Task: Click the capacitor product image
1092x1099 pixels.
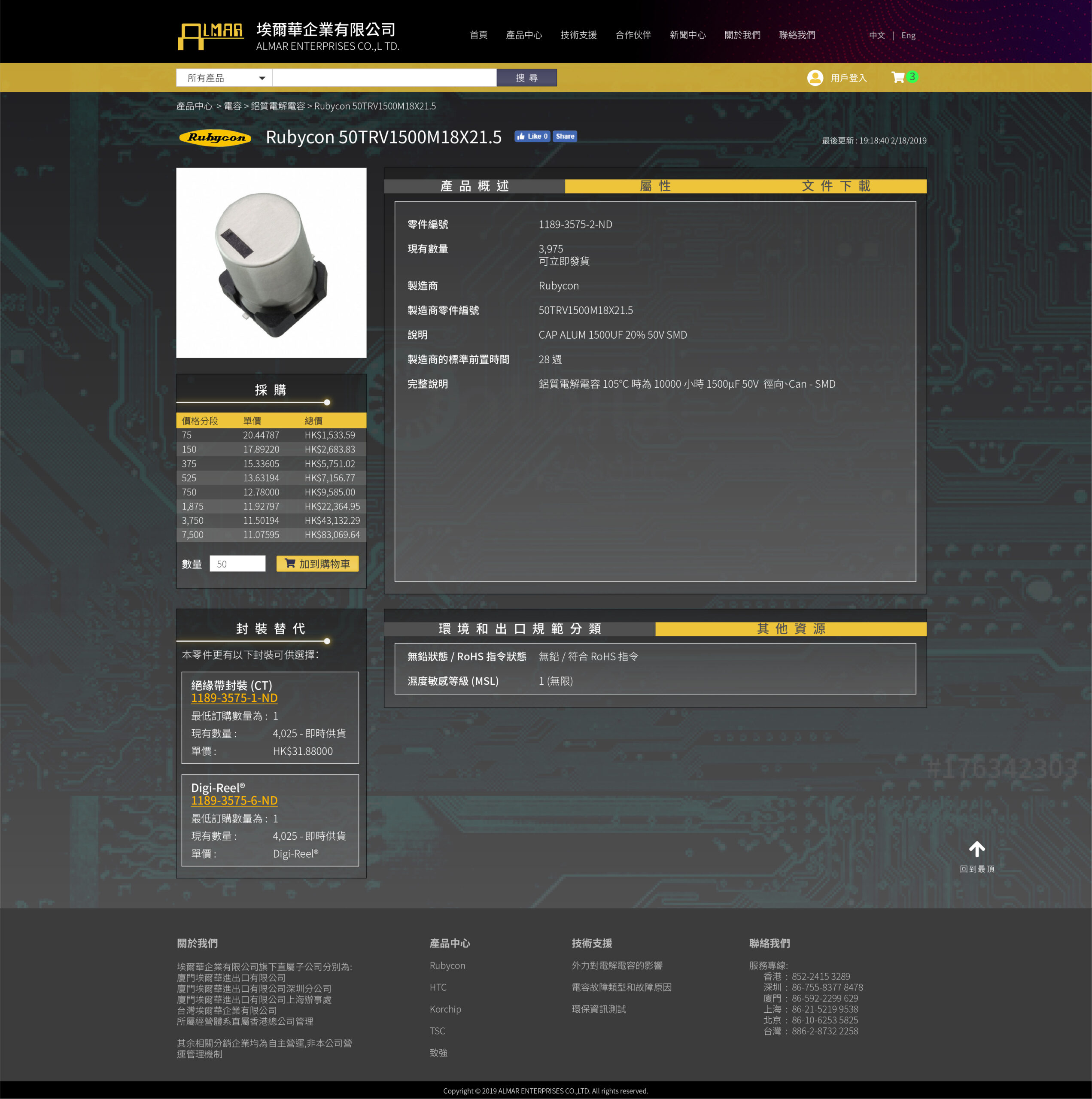Action: (x=271, y=263)
